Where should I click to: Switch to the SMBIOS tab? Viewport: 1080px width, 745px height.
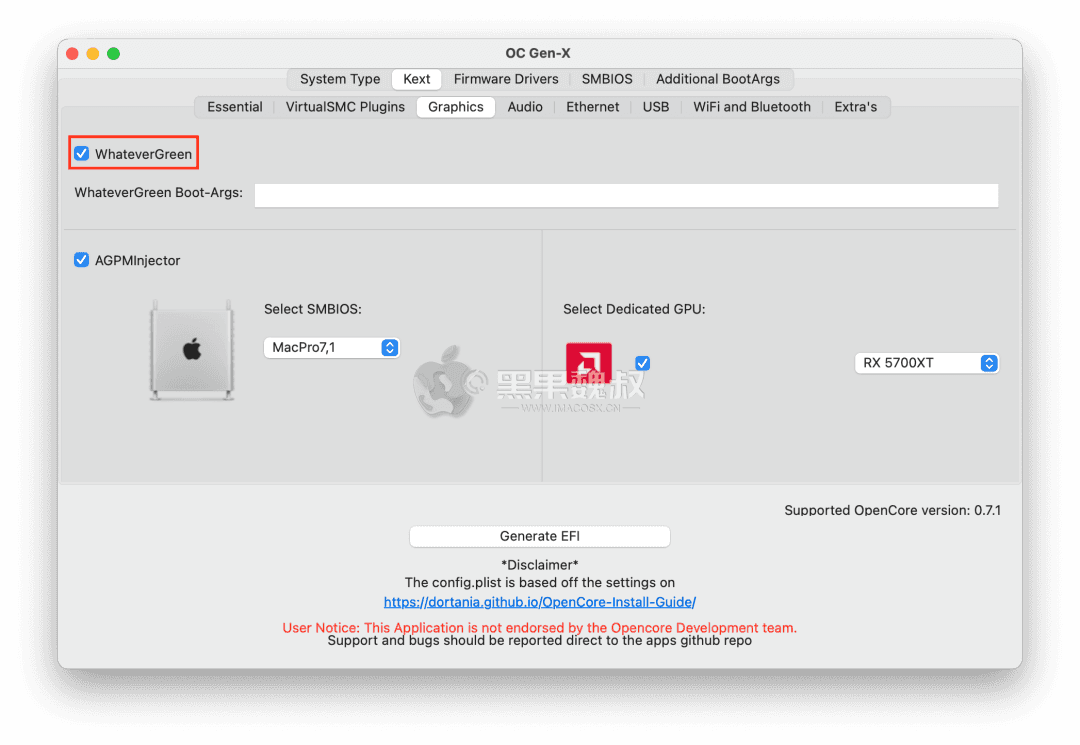point(606,78)
